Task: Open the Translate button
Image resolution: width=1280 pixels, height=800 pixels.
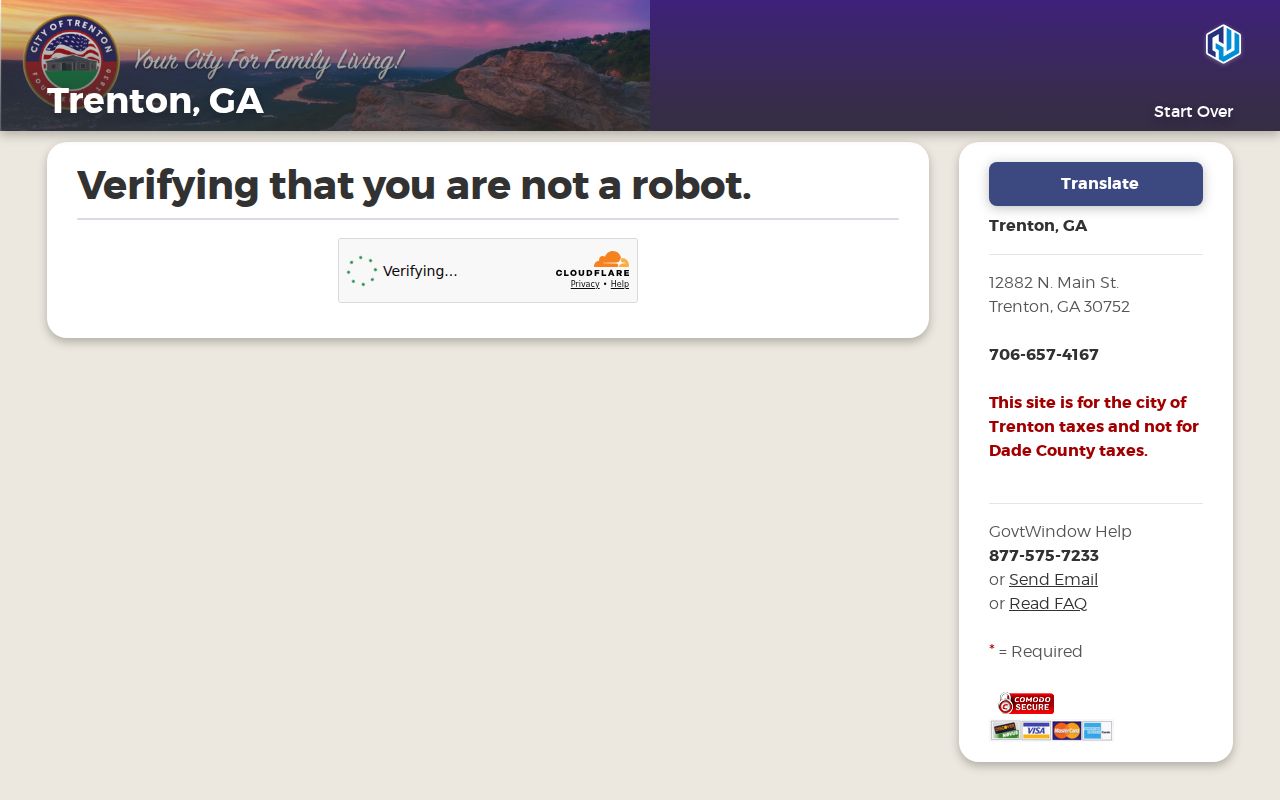Action: click(1096, 184)
